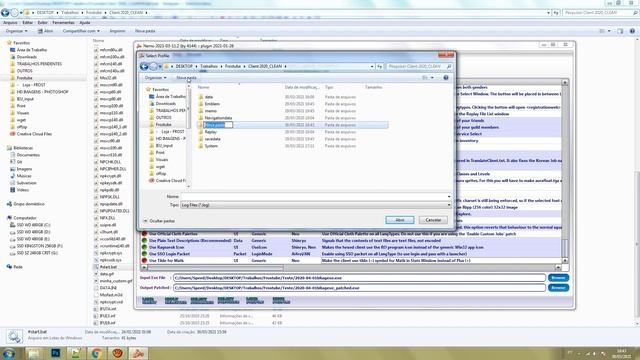Browse for Input Exe File

(x=558, y=278)
